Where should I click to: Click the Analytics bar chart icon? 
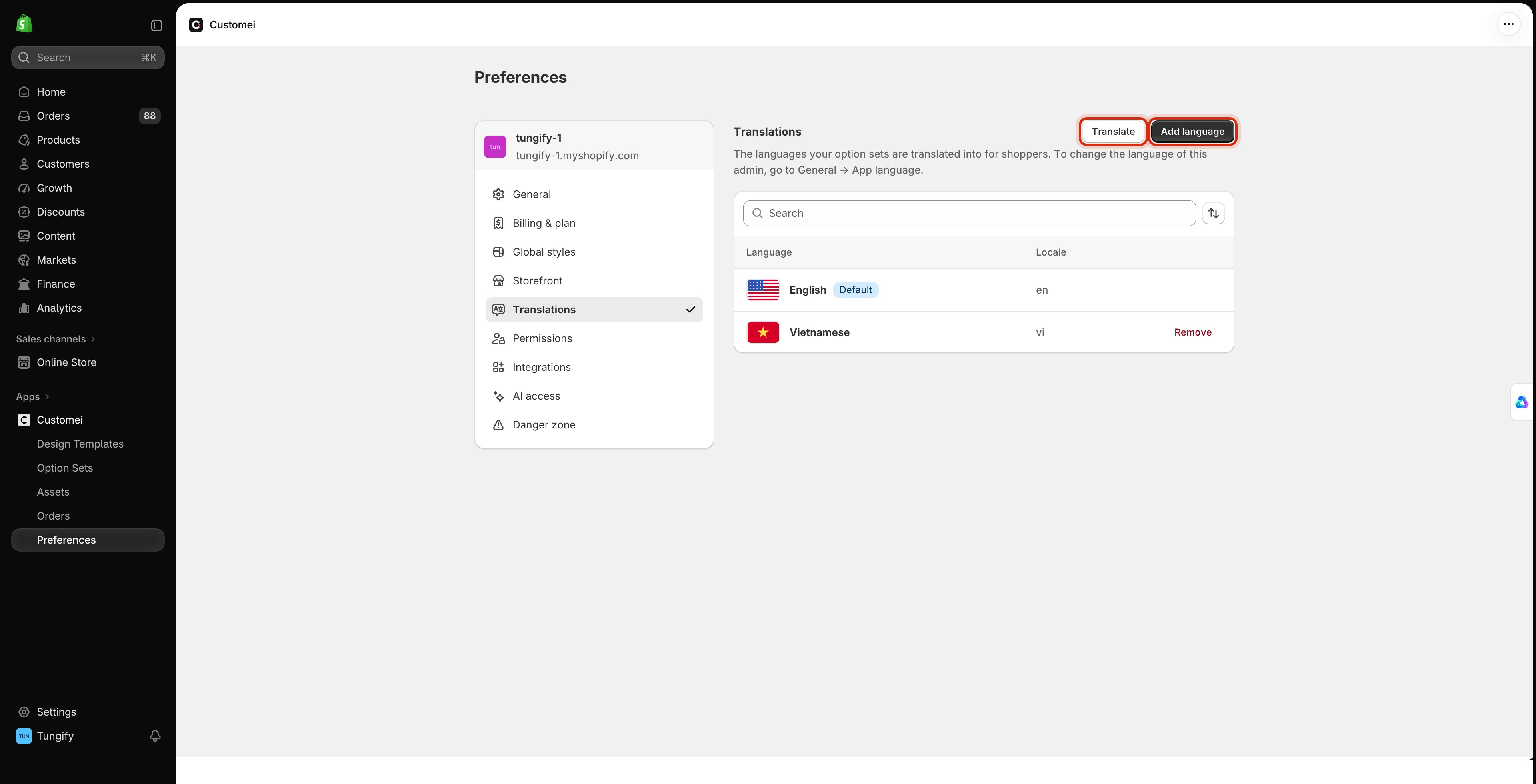point(24,308)
